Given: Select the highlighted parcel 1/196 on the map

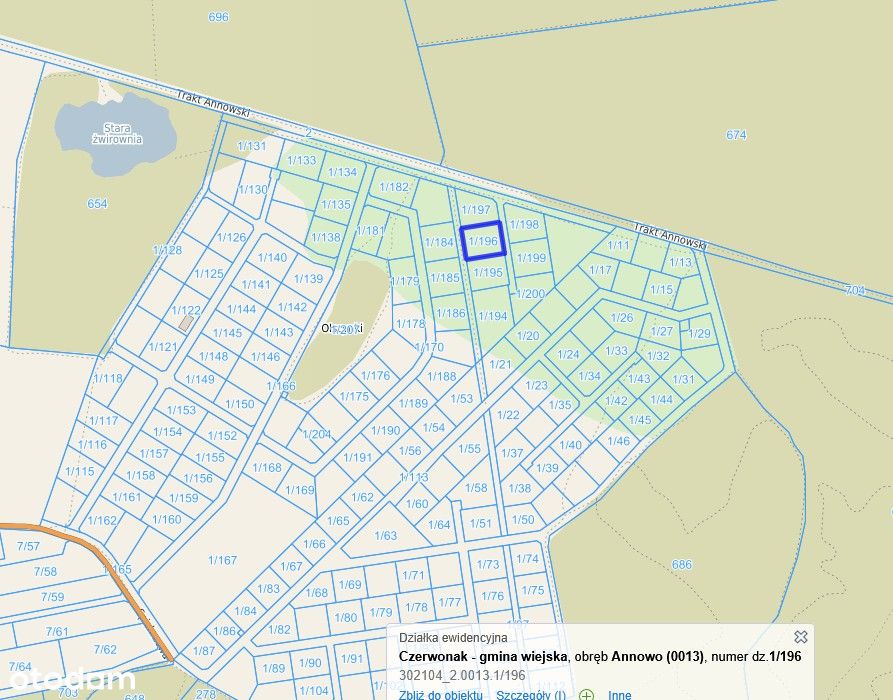Looking at the screenshot, I should (483, 241).
